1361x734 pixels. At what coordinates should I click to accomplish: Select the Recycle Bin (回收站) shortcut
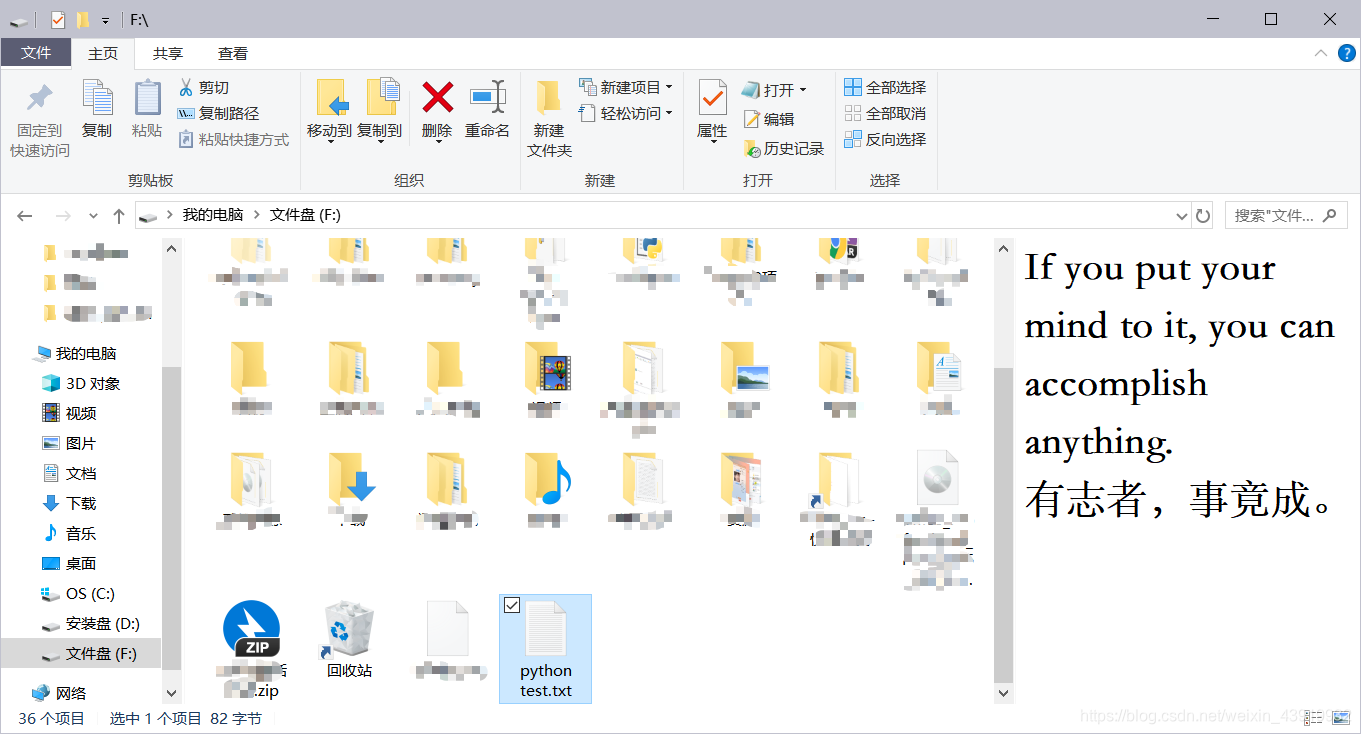click(349, 642)
